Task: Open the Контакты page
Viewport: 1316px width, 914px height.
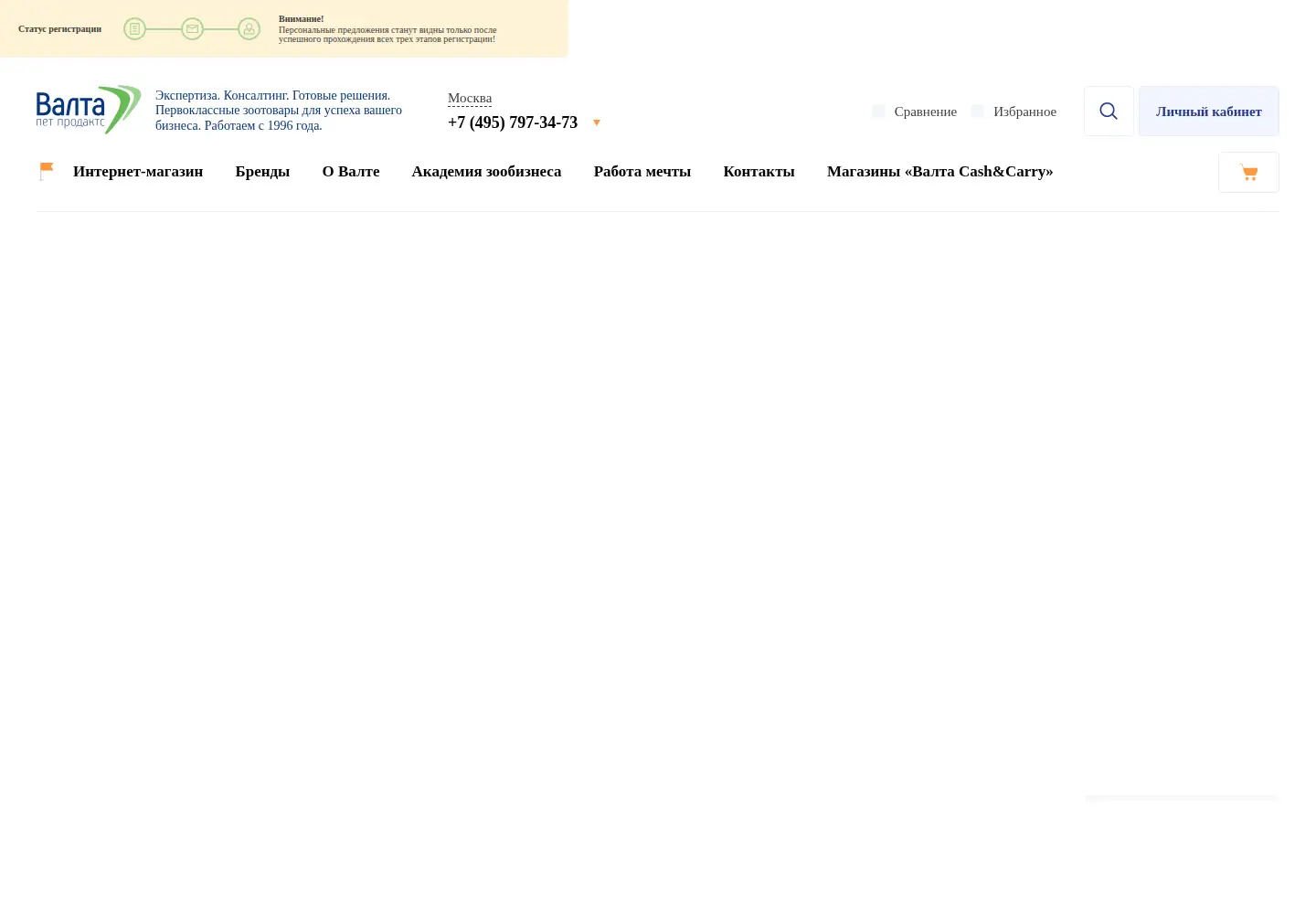Action: coord(759,171)
